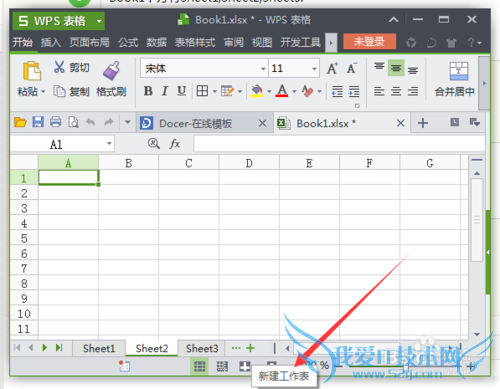500x389 pixels.
Task: Toggle center horizontal alignment
Action: [x=396, y=91]
